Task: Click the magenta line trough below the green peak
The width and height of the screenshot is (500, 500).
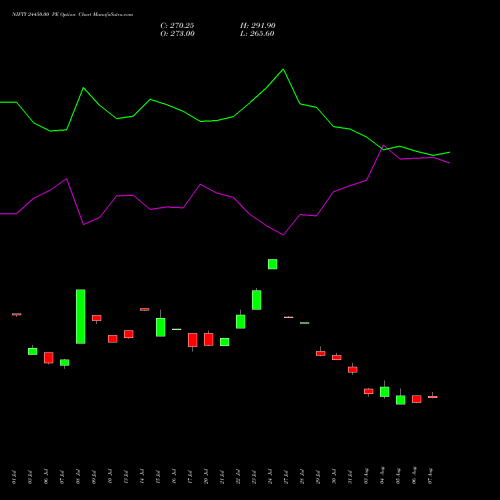Action: tap(283, 235)
